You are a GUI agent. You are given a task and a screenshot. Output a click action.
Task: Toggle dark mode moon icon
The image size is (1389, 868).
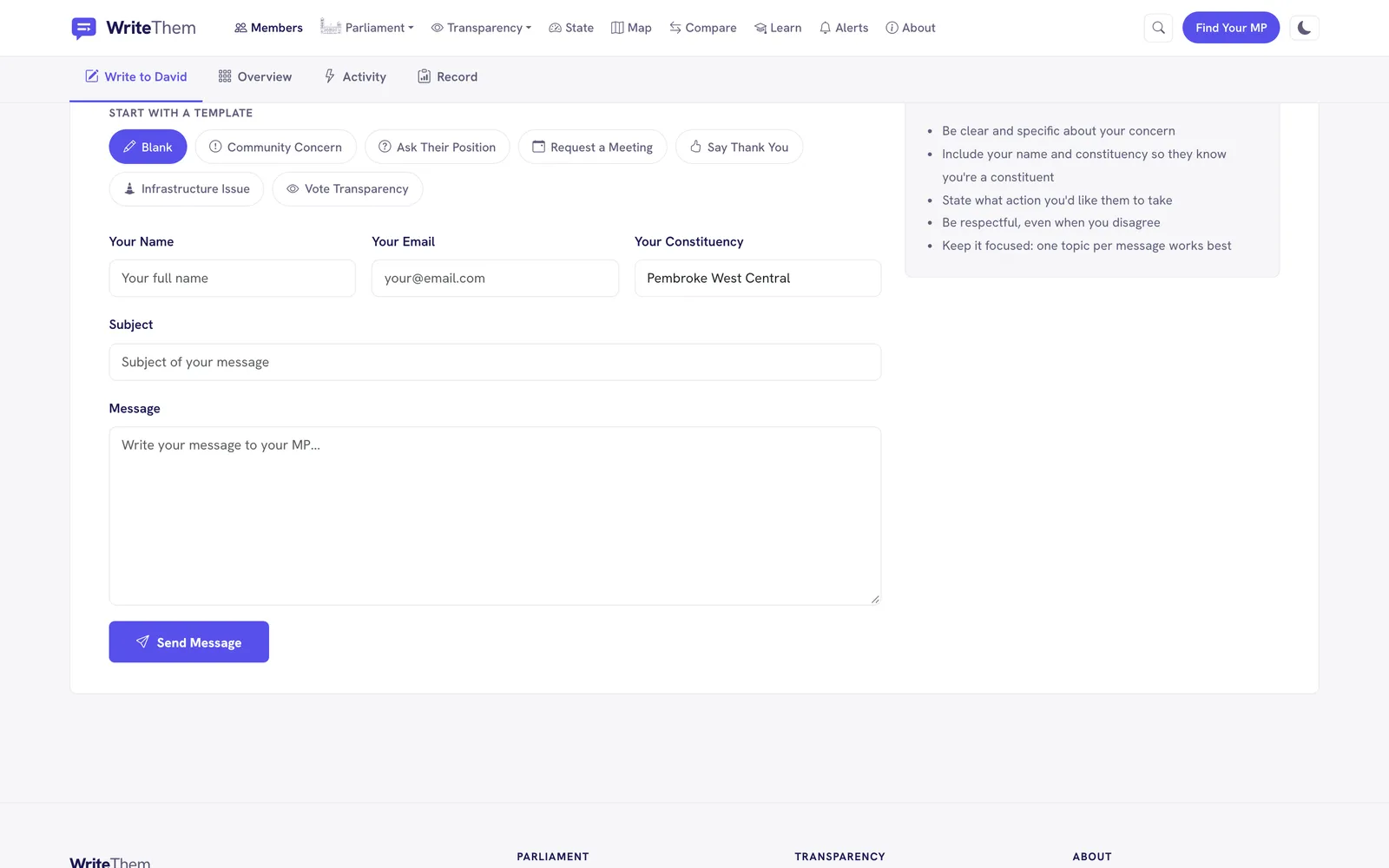coord(1304,28)
